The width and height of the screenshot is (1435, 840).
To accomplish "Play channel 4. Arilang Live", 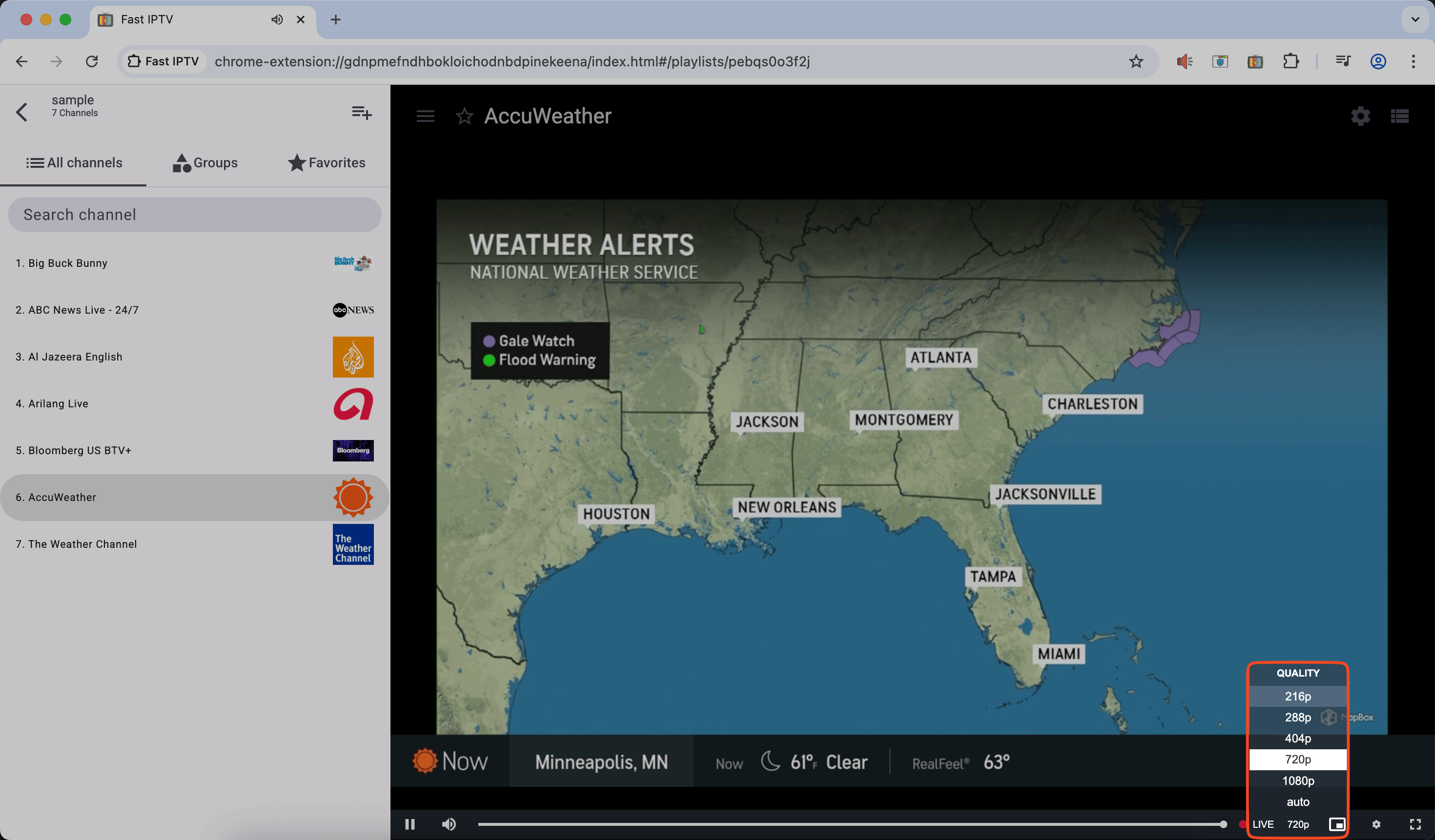I will [x=194, y=403].
